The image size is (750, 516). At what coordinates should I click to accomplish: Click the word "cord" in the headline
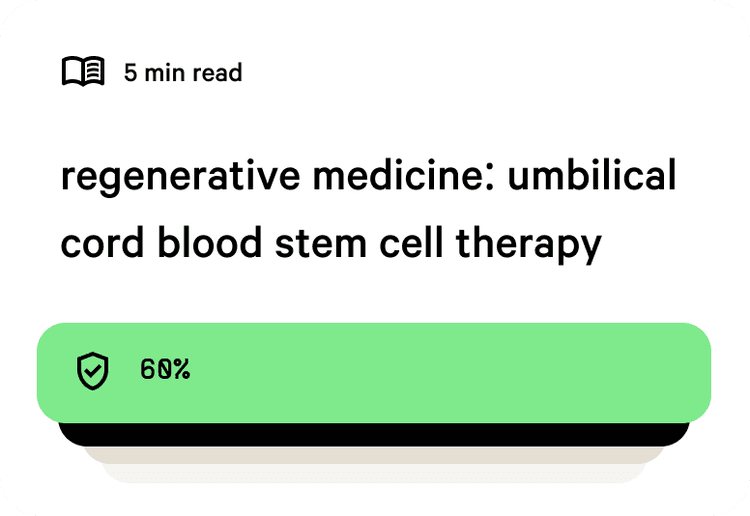(102, 242)
